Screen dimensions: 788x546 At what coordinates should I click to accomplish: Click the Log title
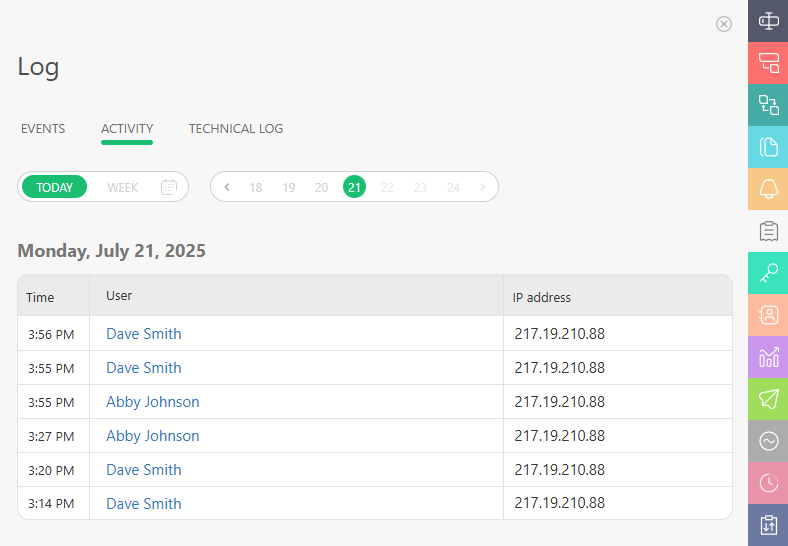click(x=38, y=68)
